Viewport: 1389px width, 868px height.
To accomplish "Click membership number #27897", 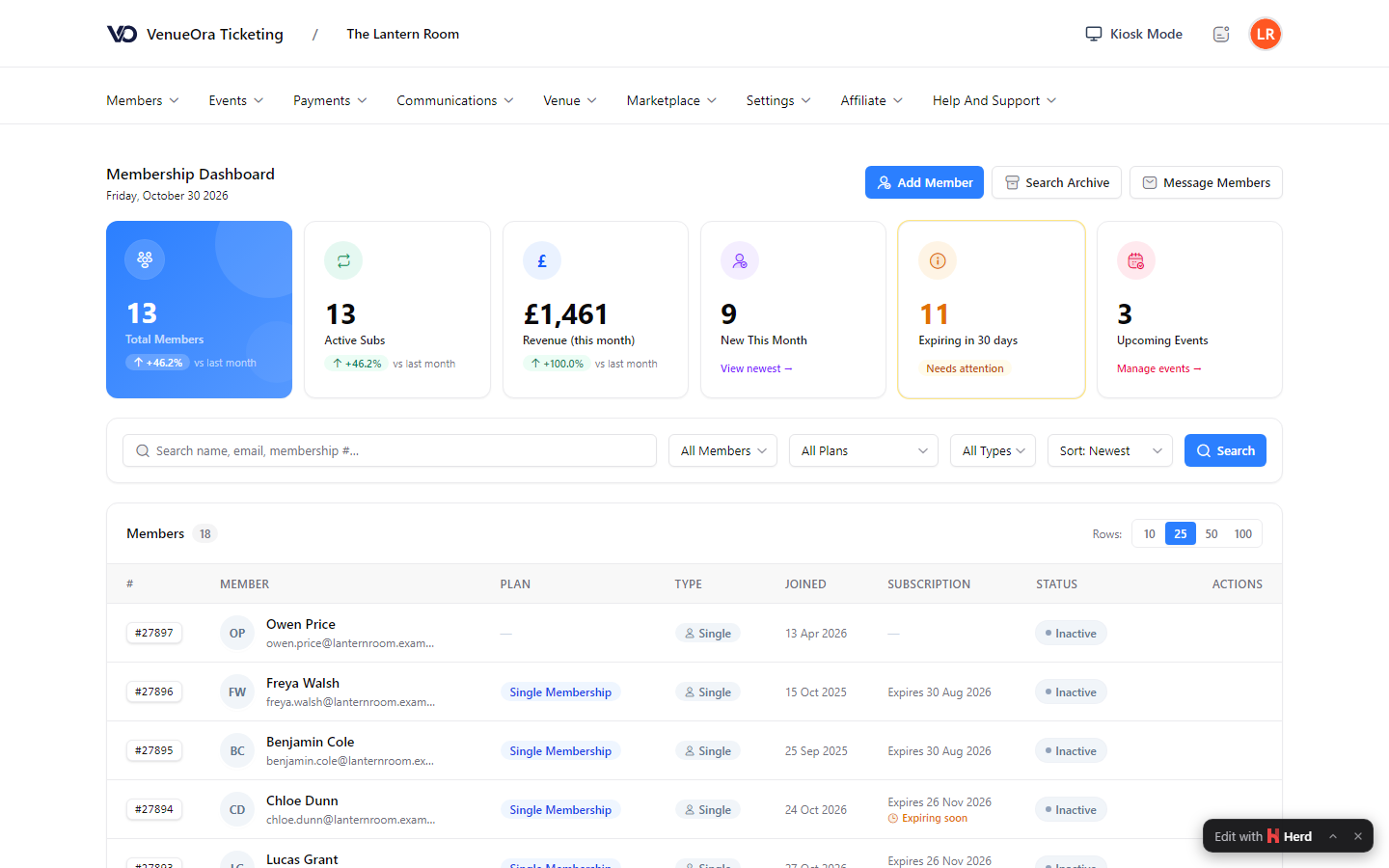I will [154, 633].
